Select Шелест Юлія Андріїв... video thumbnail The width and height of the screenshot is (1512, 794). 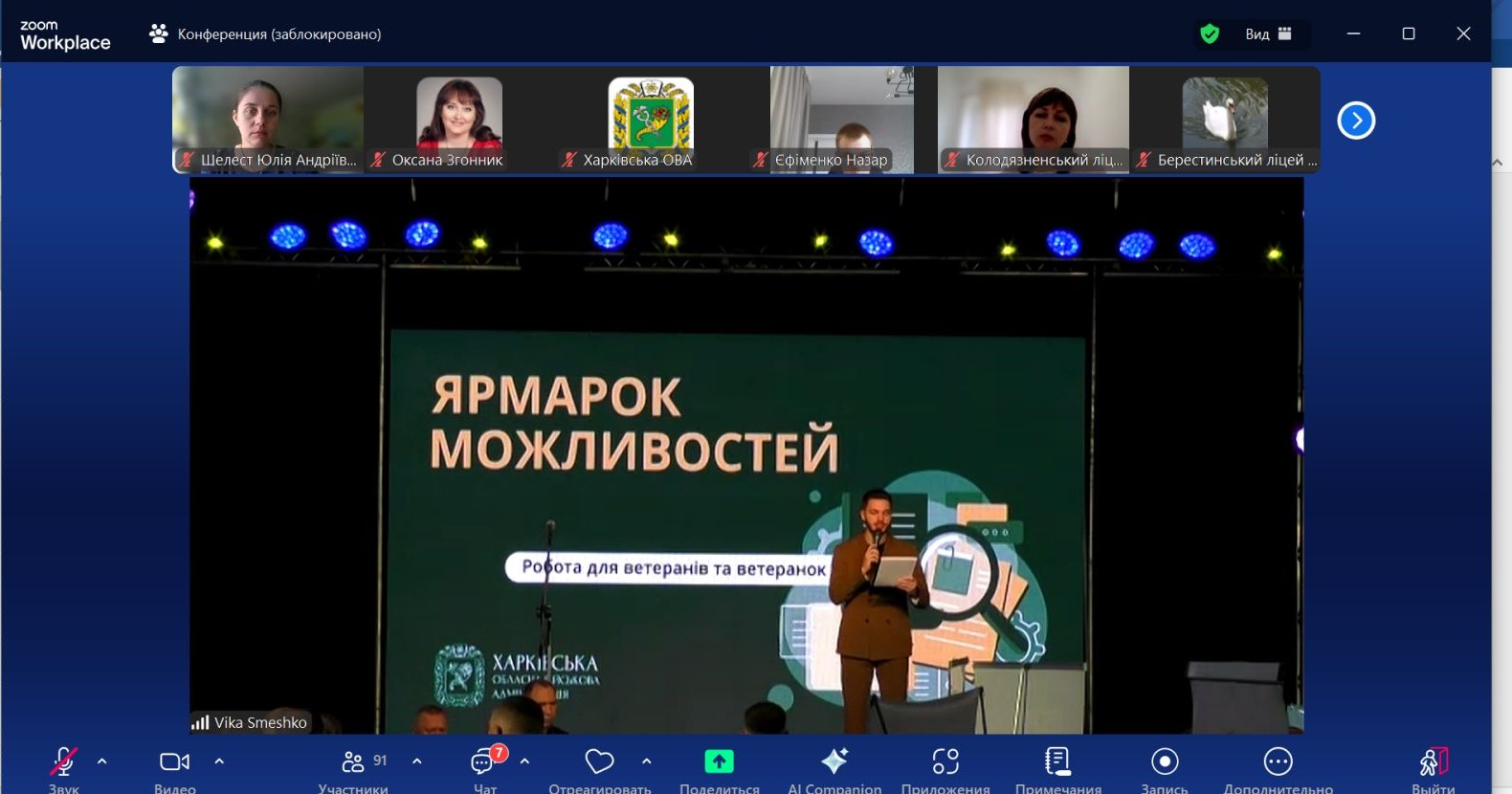tap(268, 120)
